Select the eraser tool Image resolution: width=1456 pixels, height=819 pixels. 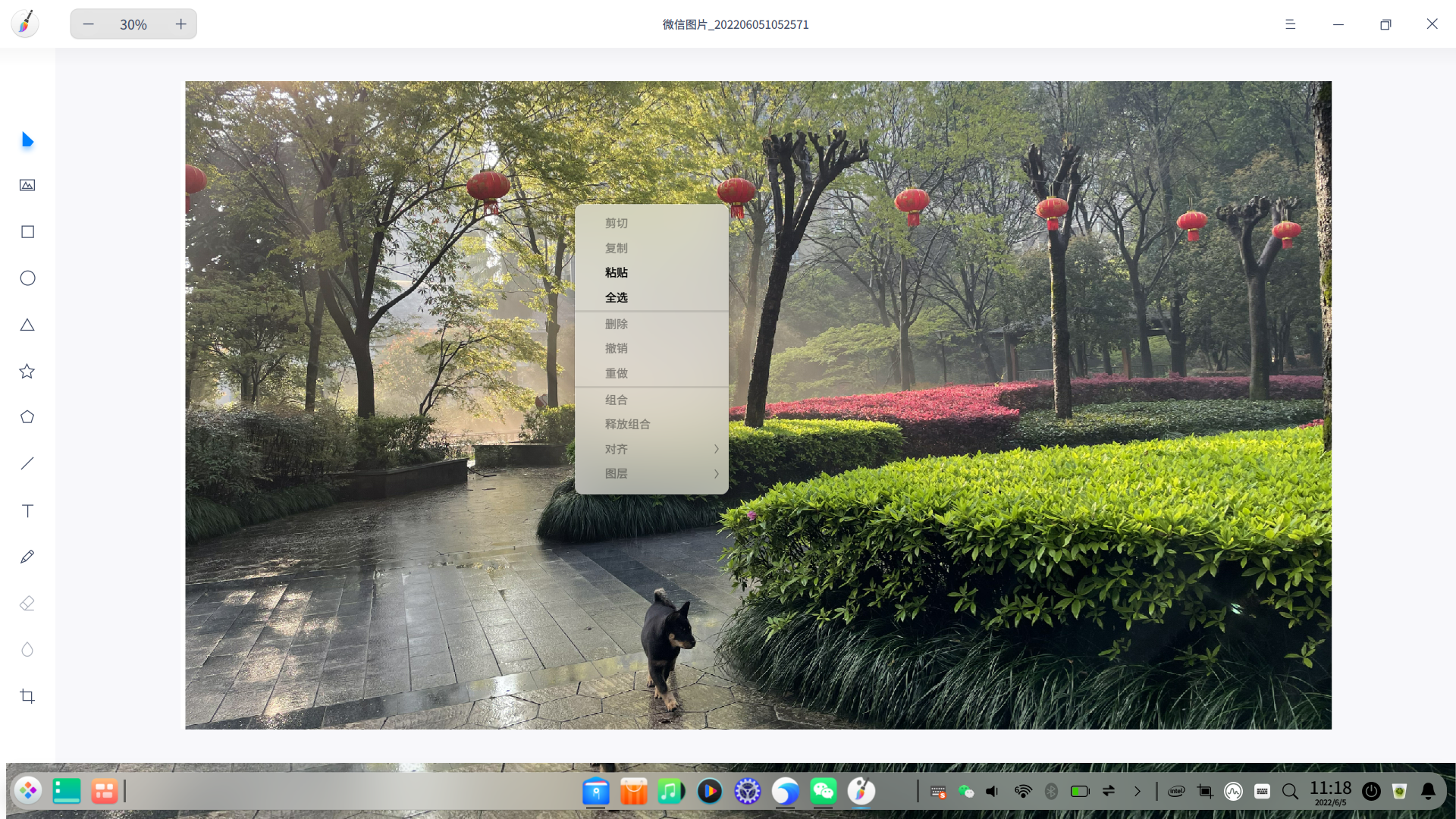27,603
